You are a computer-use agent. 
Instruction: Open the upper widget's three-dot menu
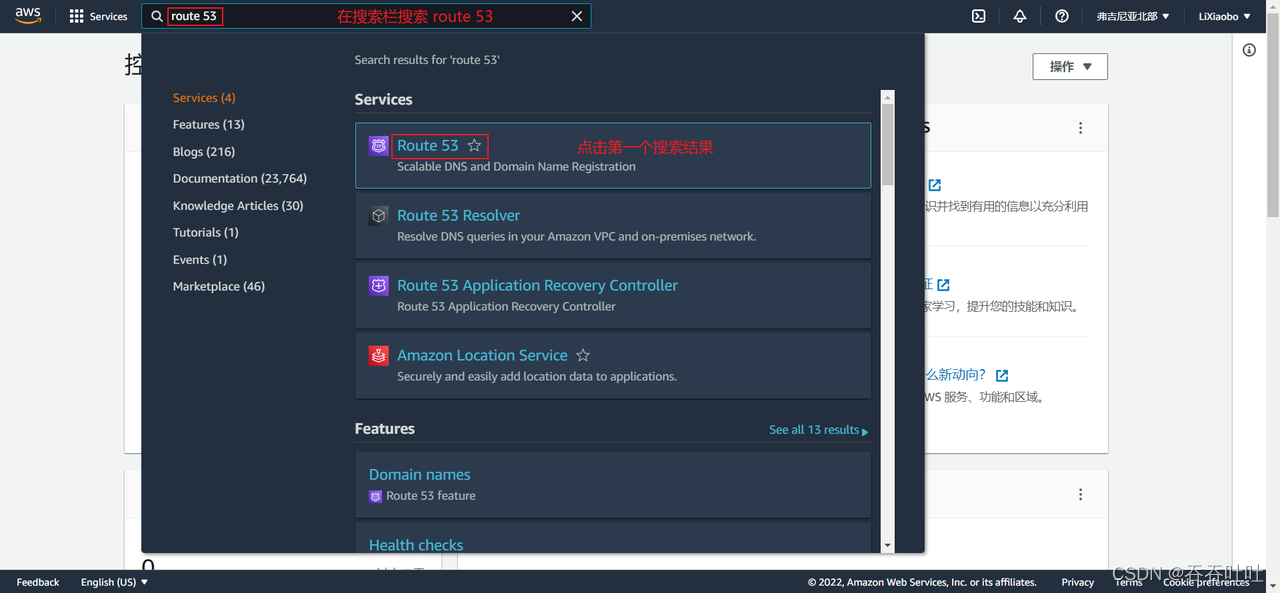point(1080,128)
